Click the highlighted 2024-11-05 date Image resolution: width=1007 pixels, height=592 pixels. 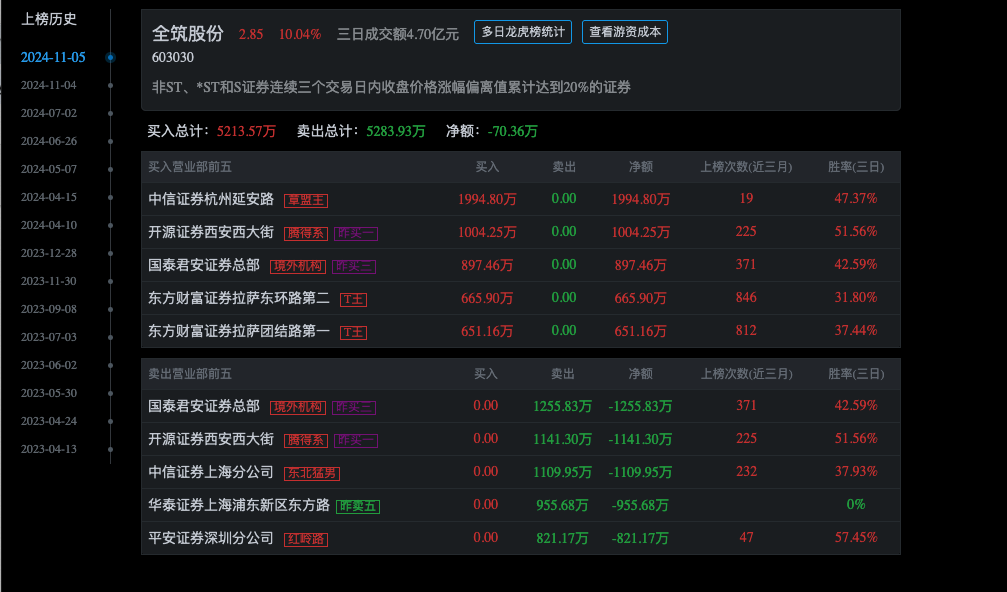coord(53,57)
